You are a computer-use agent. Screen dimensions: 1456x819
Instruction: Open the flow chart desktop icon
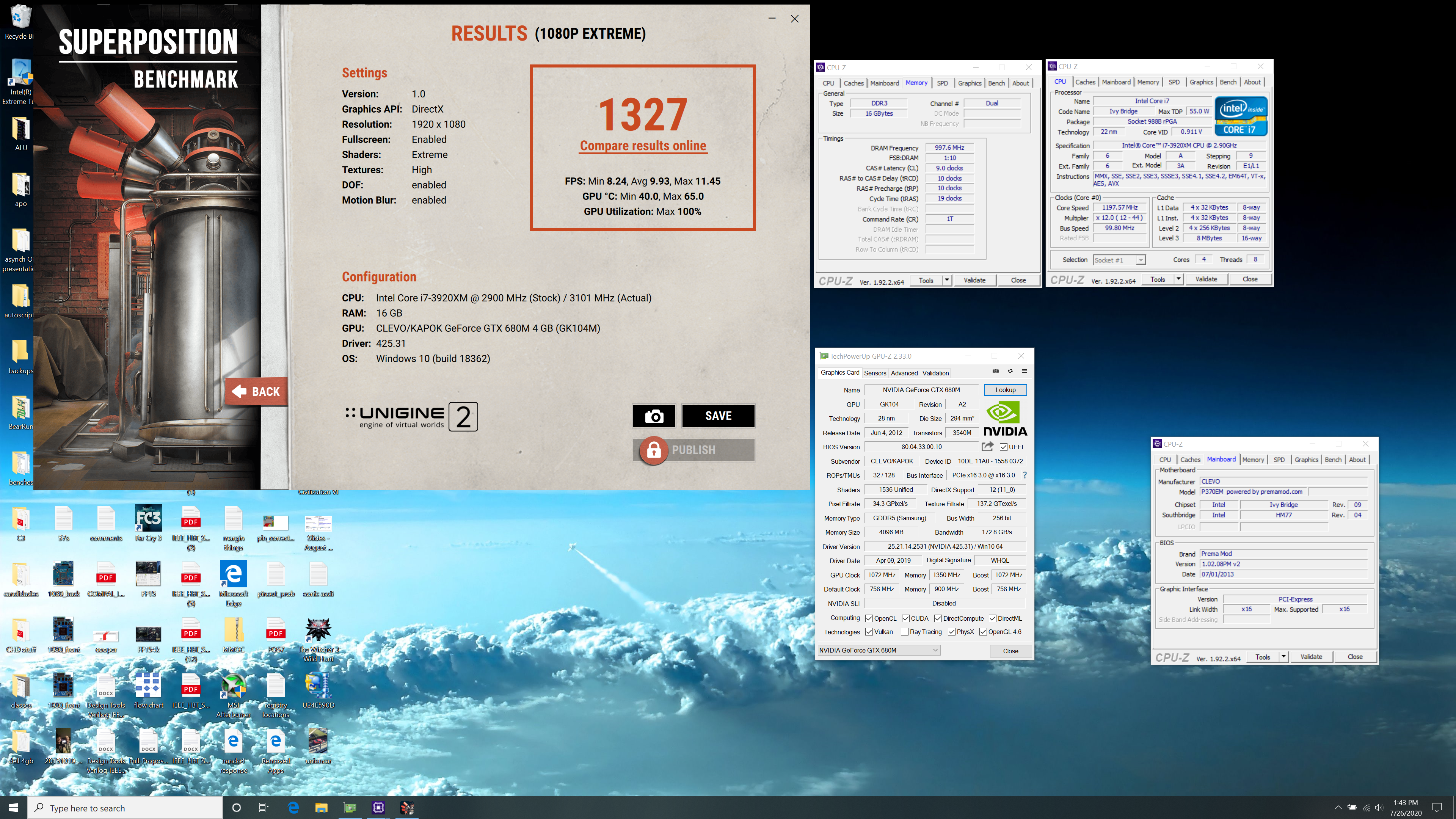tap(148, 691)
